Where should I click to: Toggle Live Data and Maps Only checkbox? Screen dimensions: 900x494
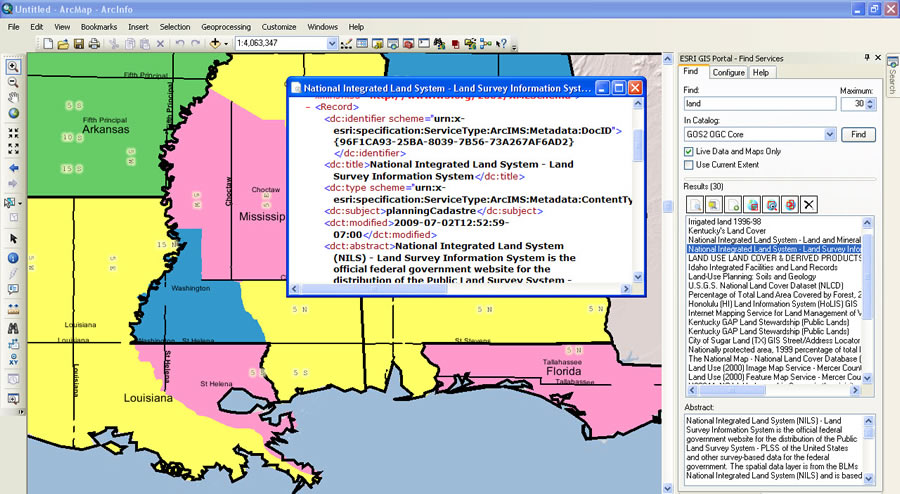tap(689, 151)
